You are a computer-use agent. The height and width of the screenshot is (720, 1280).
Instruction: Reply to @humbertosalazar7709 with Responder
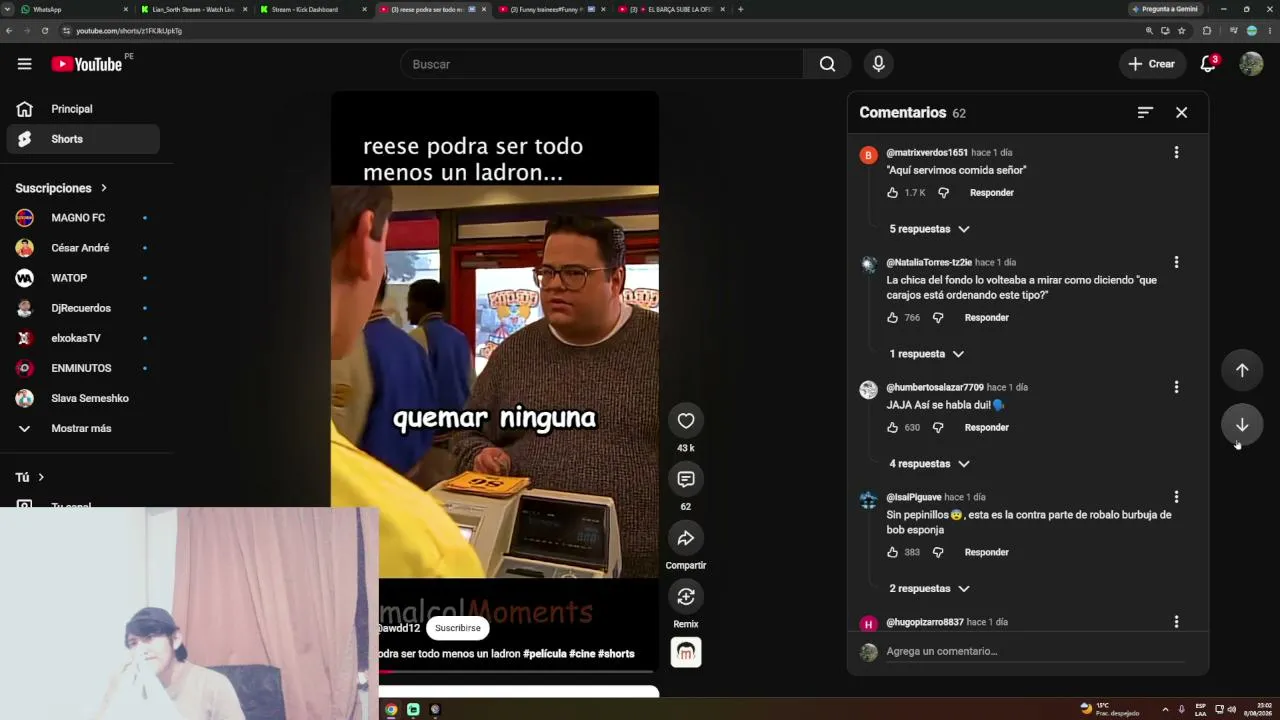tap(987, 428)
